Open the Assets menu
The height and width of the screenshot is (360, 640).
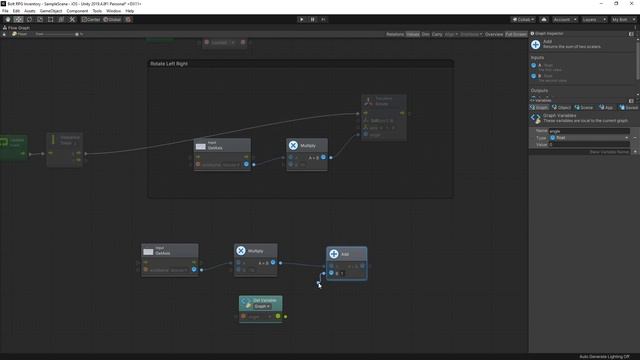pyautogui.click(x=29, y=11)
